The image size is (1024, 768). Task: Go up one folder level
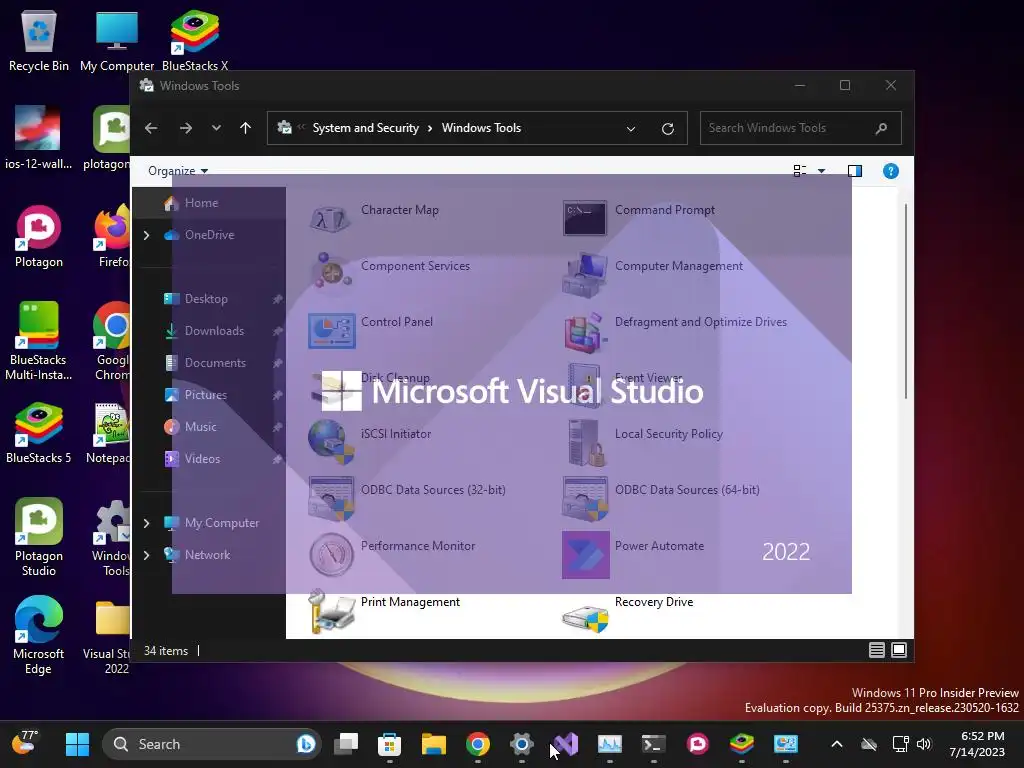[x=246, y=128]
